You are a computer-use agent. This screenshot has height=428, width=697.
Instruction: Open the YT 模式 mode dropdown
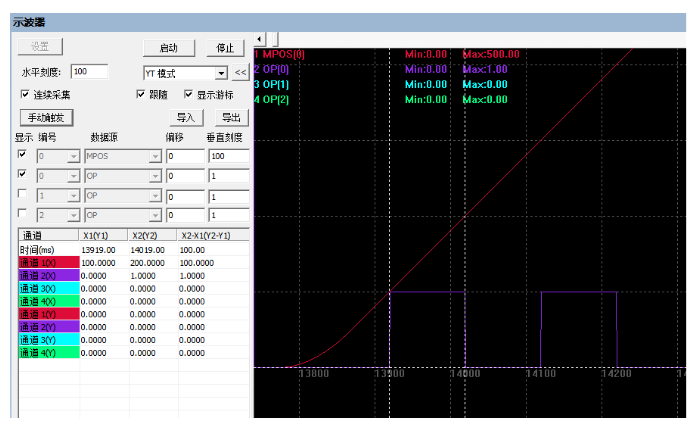(x=221, y=73)
